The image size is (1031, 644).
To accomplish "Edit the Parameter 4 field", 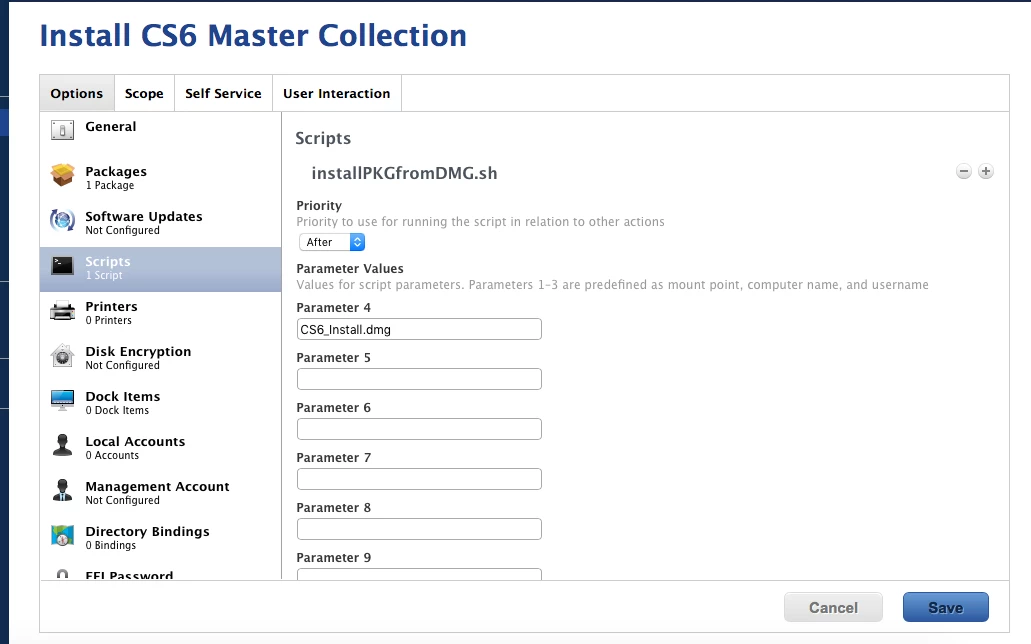I will tap(419, 329).
